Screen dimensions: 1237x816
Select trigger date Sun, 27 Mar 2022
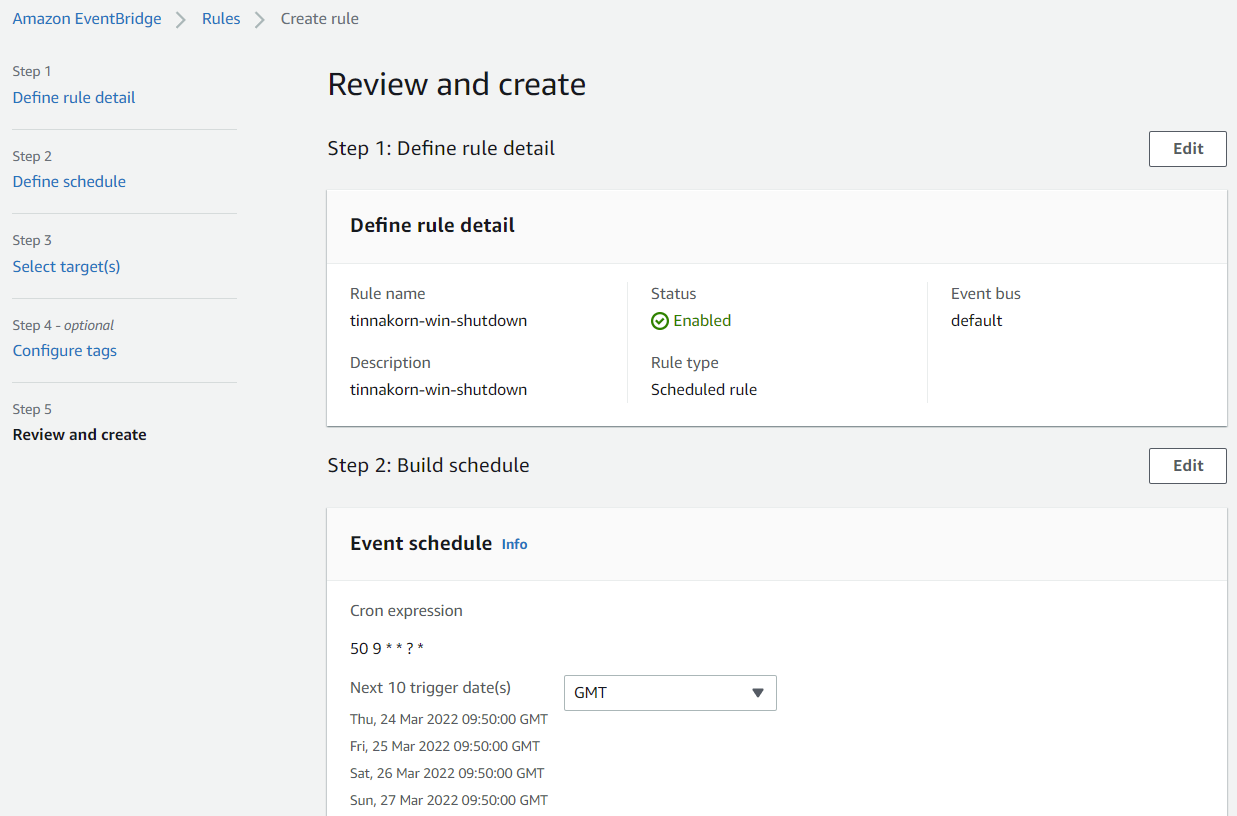pos(449,800)
